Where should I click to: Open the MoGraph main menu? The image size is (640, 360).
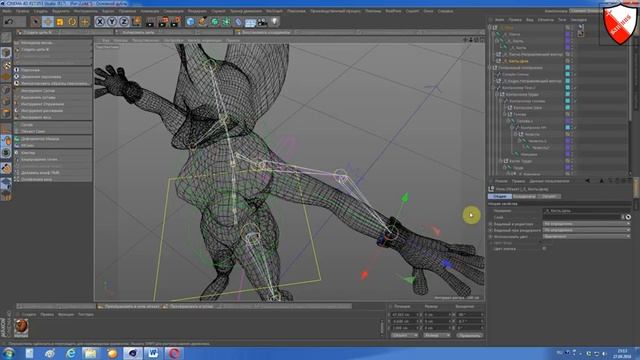pos(274,11)
